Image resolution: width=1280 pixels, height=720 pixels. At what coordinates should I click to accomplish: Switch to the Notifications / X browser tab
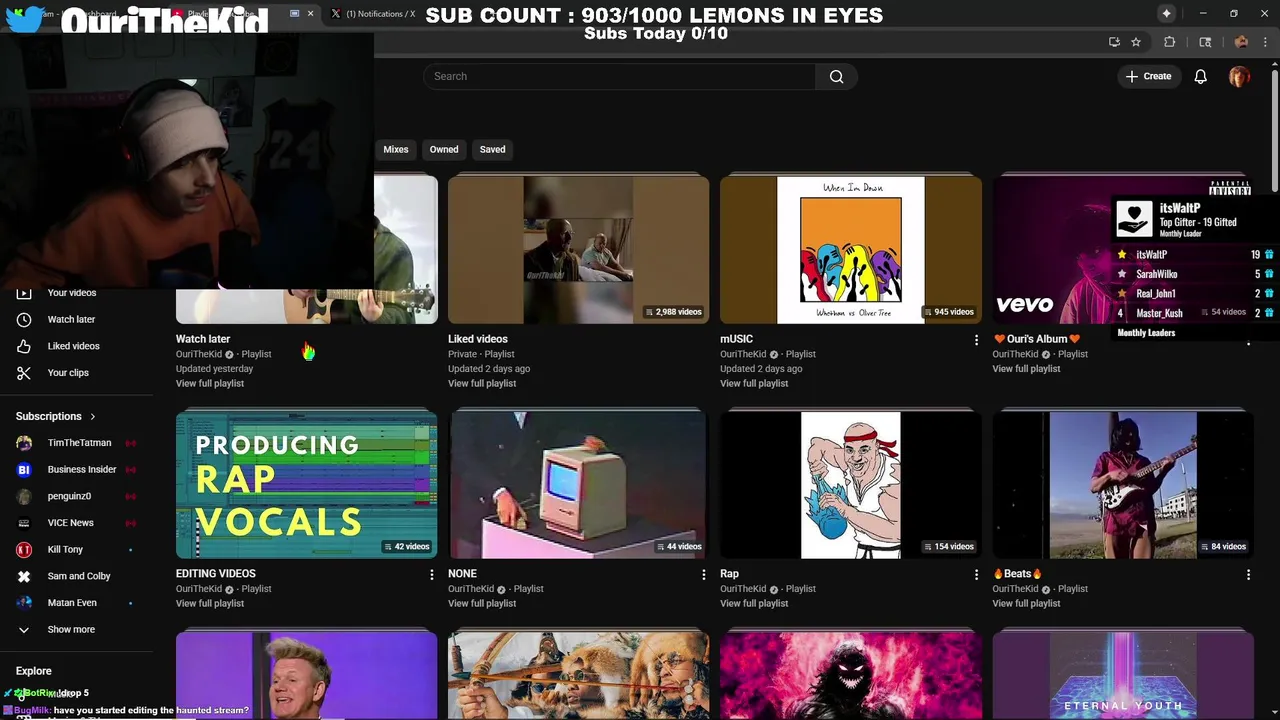380,14
